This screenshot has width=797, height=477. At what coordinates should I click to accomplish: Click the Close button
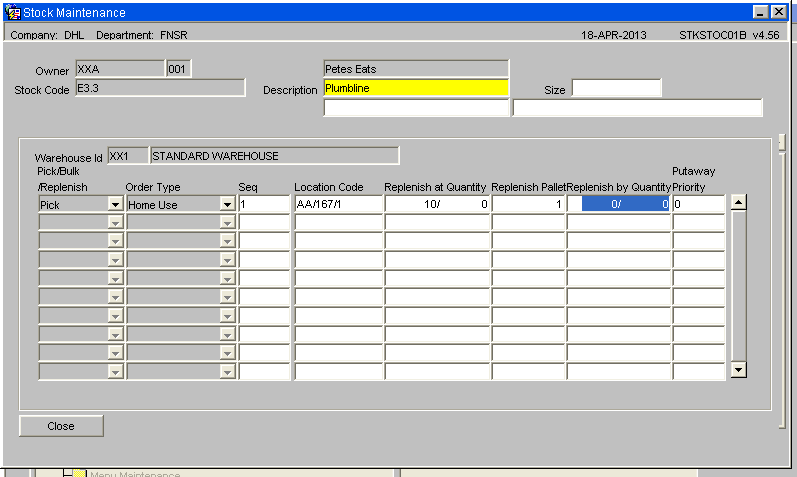click(x=61, y=426)
